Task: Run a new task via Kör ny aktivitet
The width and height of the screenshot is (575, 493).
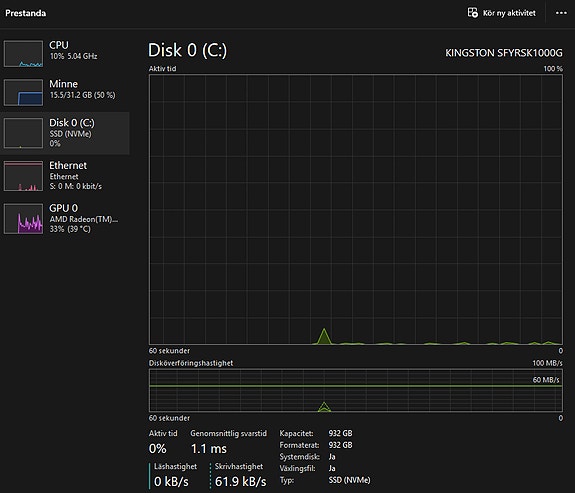Action: [x=501, y=13]
